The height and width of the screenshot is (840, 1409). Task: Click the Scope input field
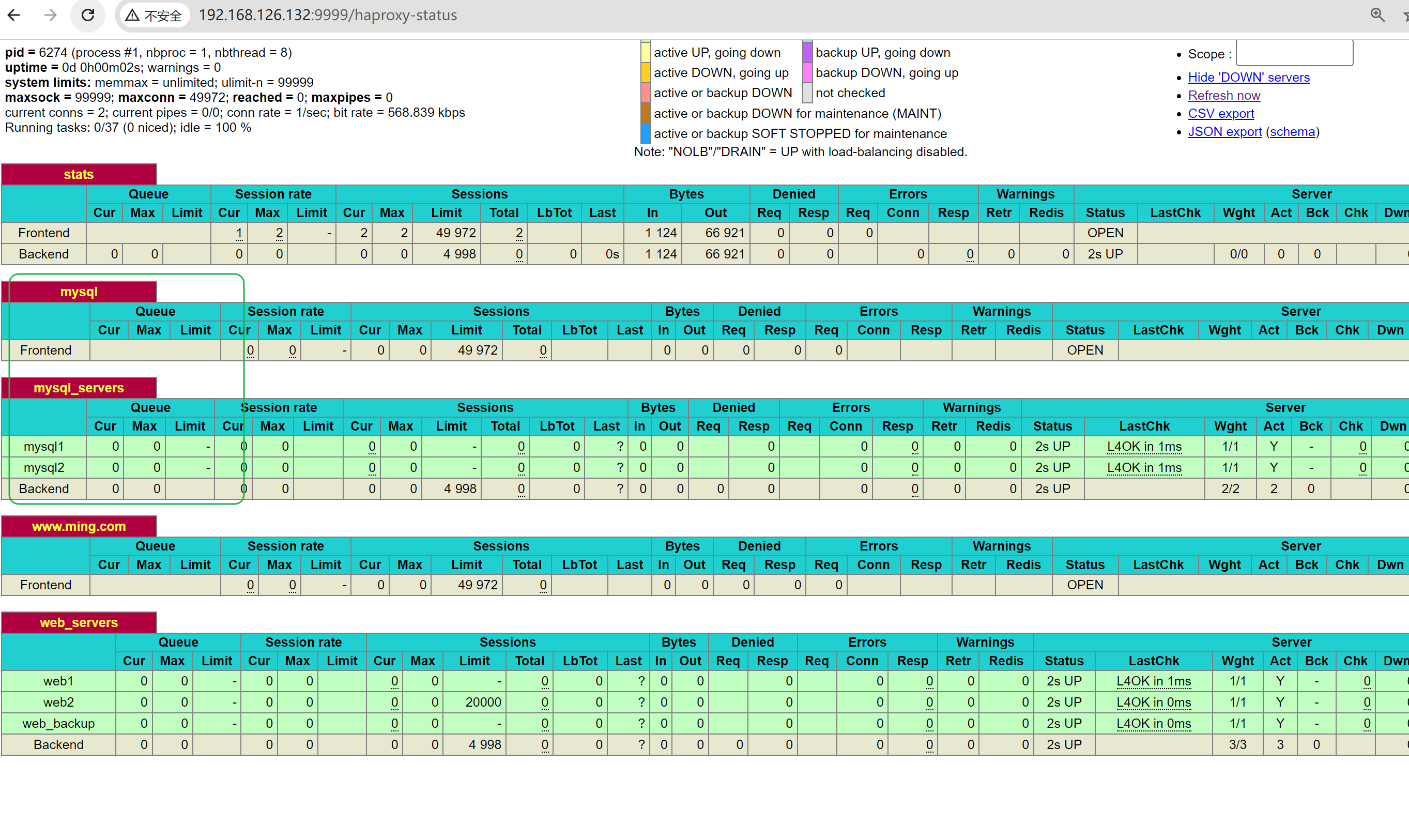[1294, 53]
